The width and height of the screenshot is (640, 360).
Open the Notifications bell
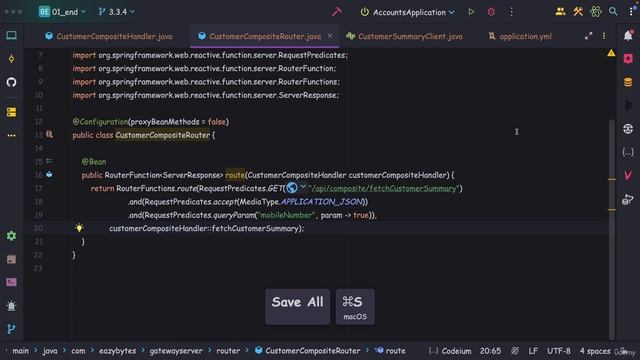click(x=628, y=36)
